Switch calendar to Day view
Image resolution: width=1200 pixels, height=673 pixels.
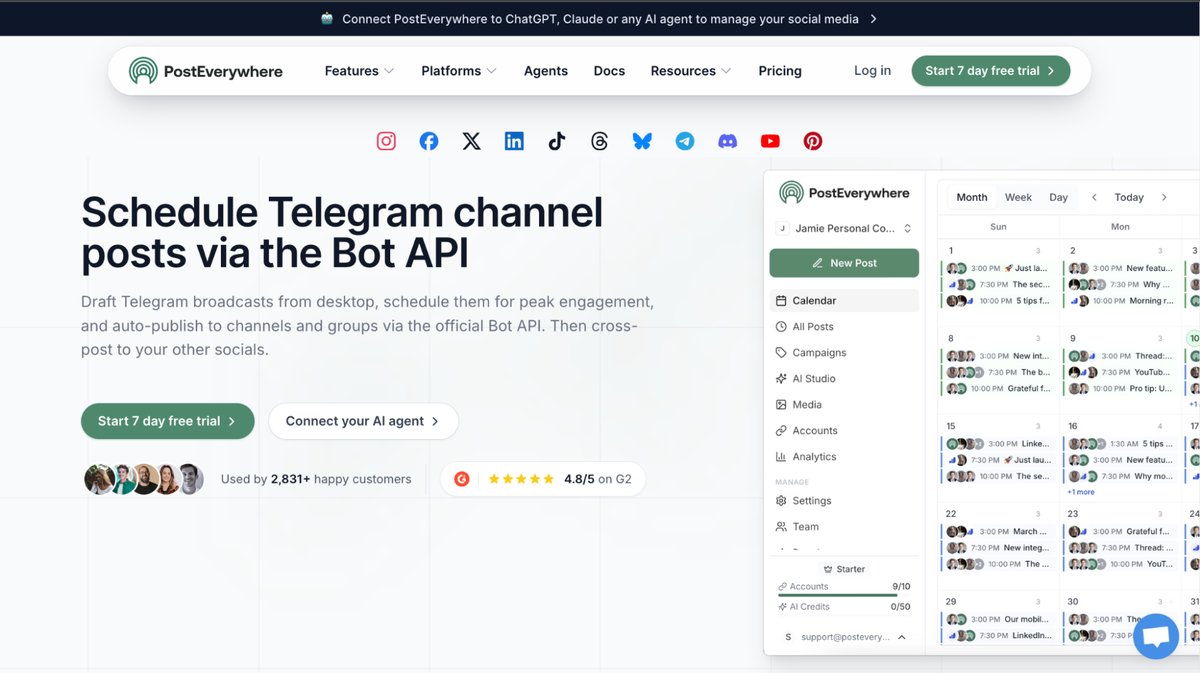click(x=1059, y=197)
